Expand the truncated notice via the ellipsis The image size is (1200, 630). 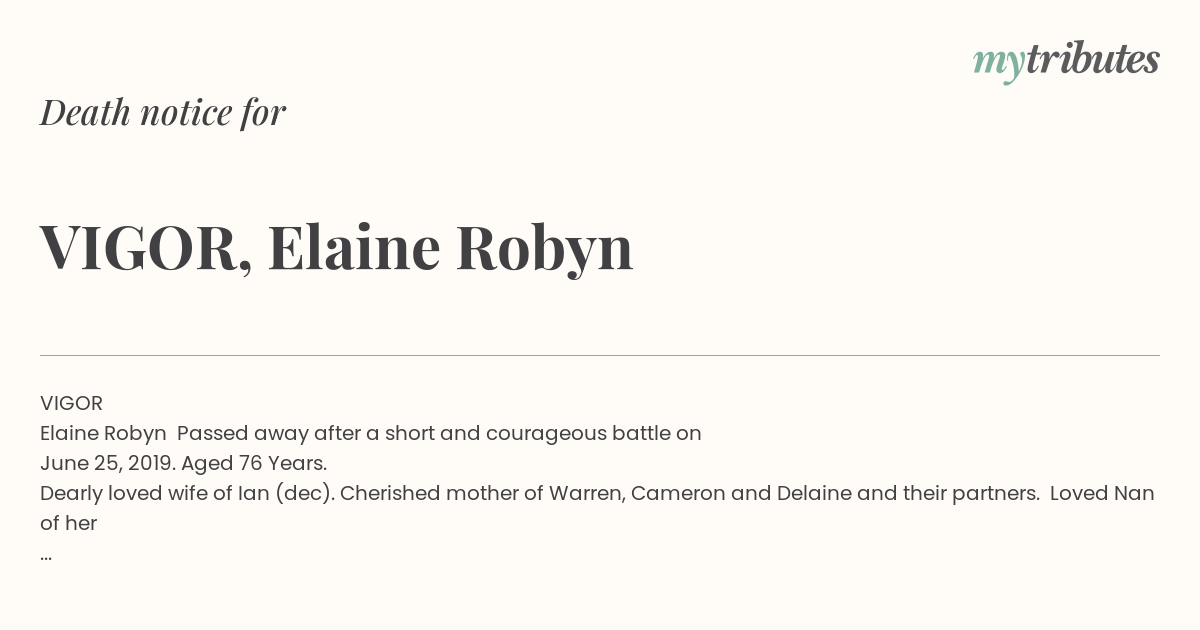coord(46,556)
